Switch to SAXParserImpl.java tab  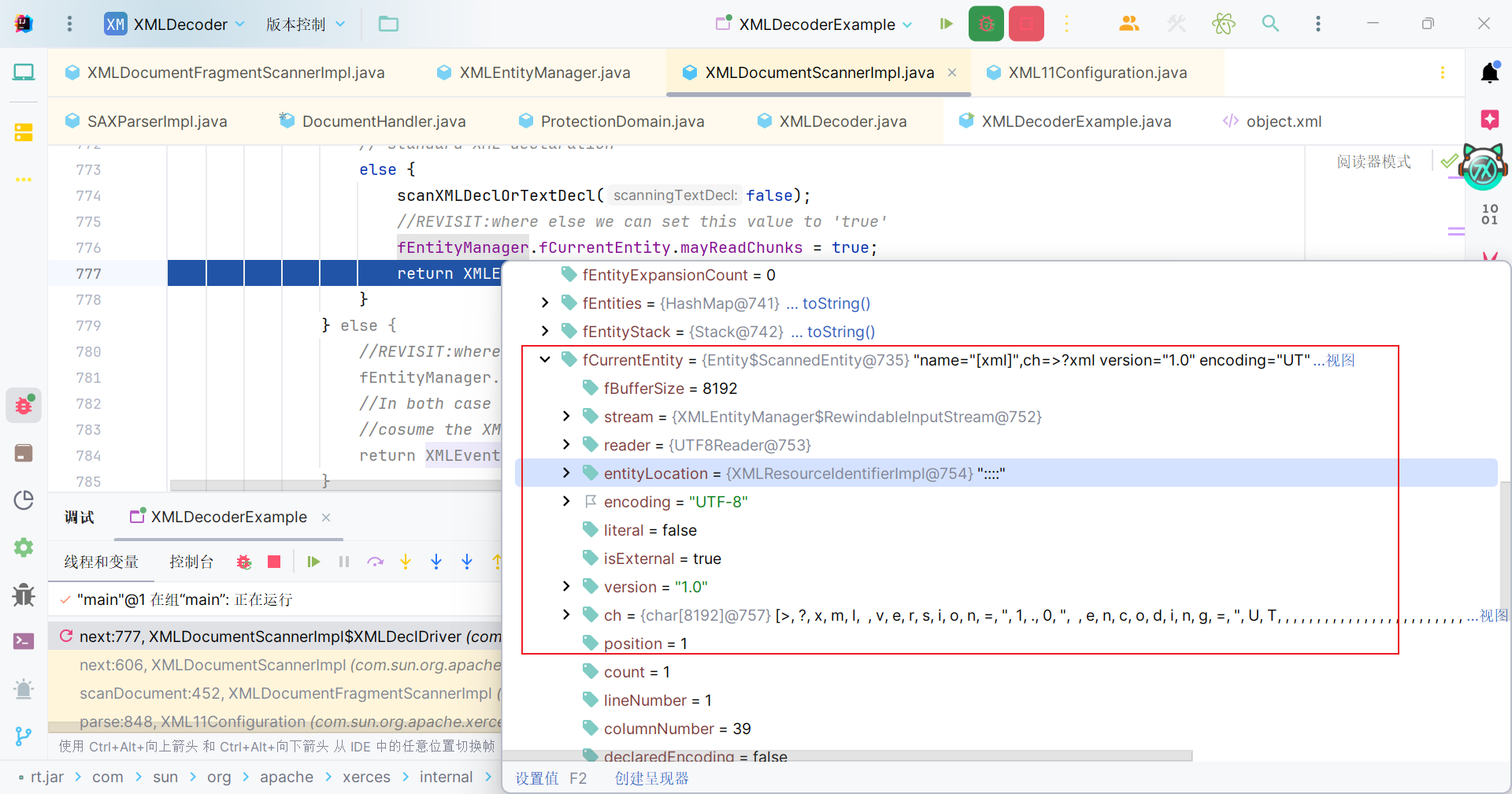(x=147, y=121)
